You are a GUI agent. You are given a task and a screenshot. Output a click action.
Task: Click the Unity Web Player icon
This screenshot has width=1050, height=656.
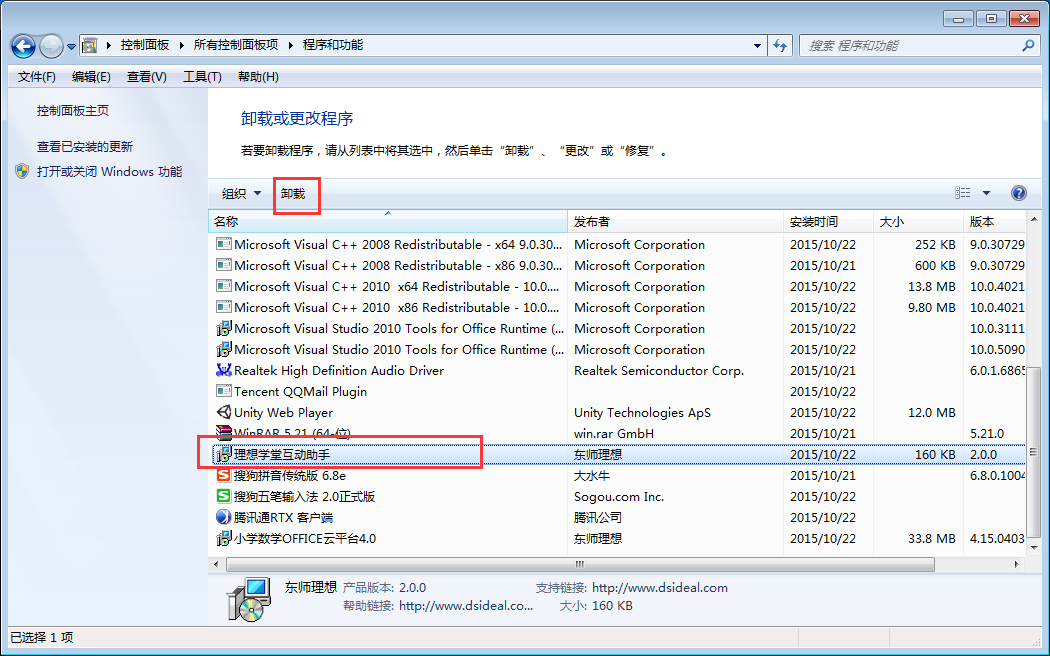pos(224,413)
